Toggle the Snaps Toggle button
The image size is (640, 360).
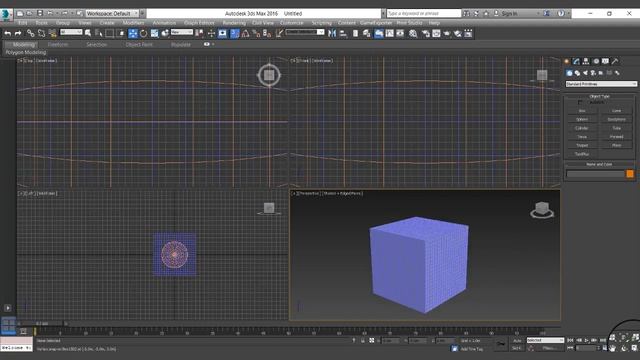tap(235, 33)
